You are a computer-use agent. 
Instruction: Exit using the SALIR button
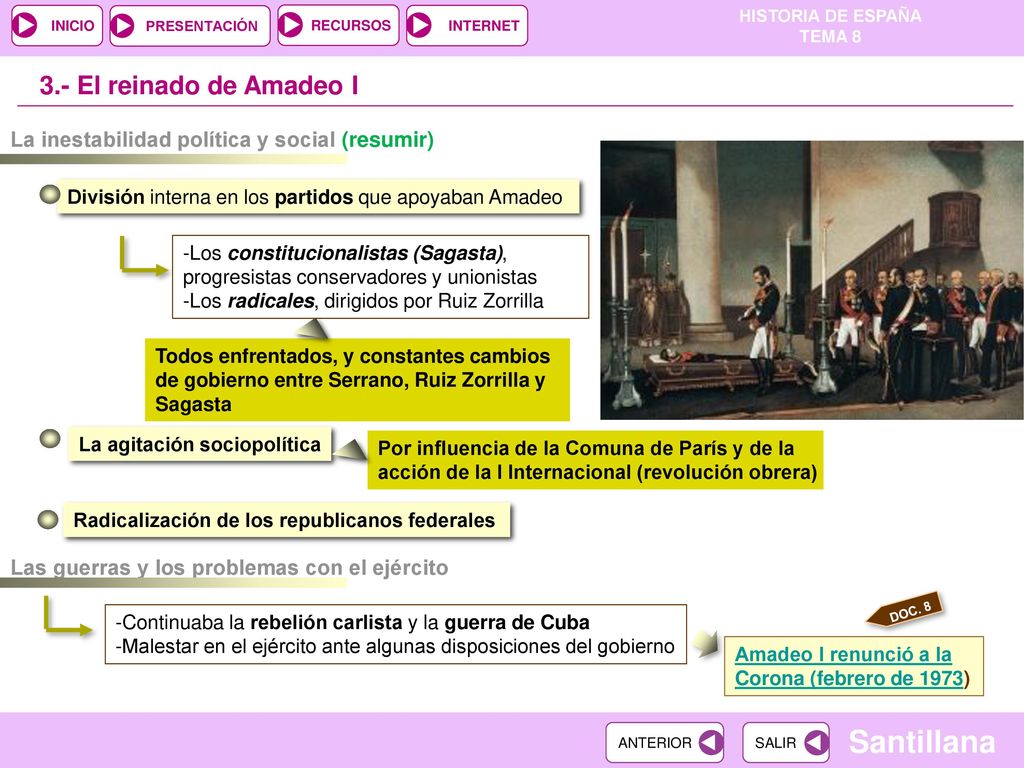click(786, 742)
